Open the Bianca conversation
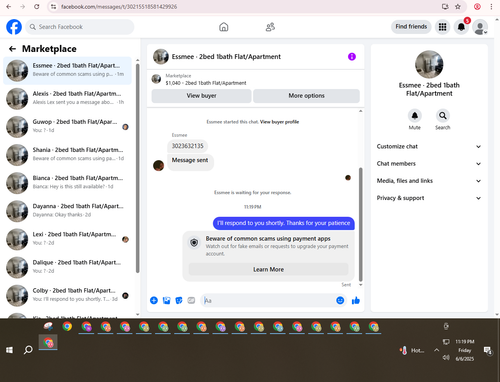The height and width of the screenshot is (382, 500). point(67,183)
